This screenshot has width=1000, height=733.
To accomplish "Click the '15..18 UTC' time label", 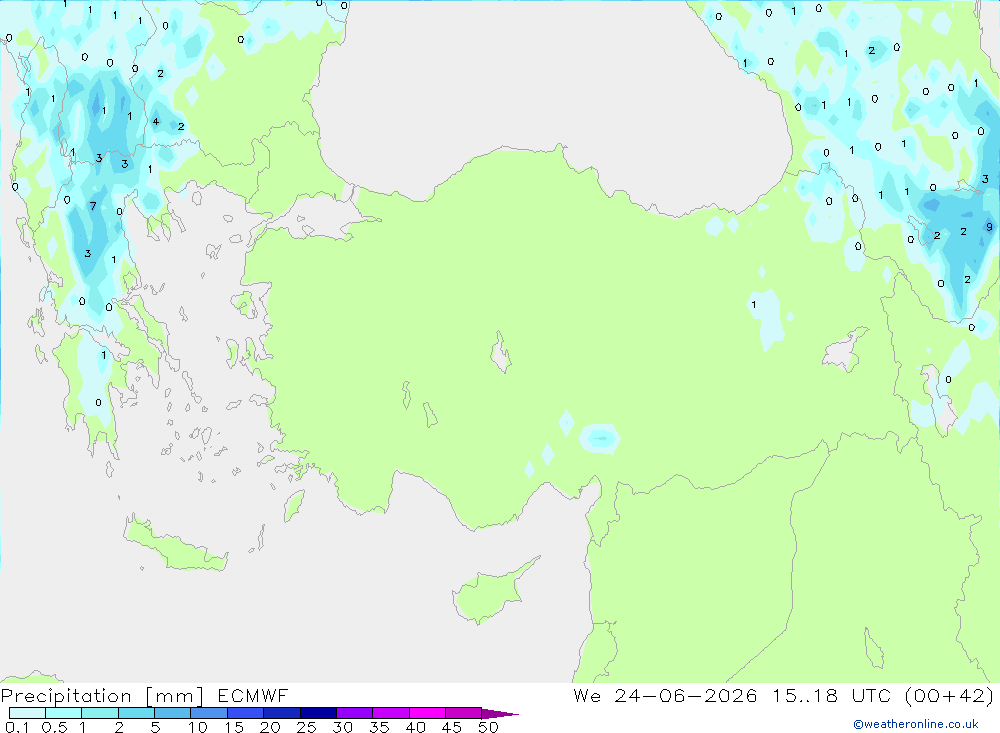I will [x=830, y=695].
